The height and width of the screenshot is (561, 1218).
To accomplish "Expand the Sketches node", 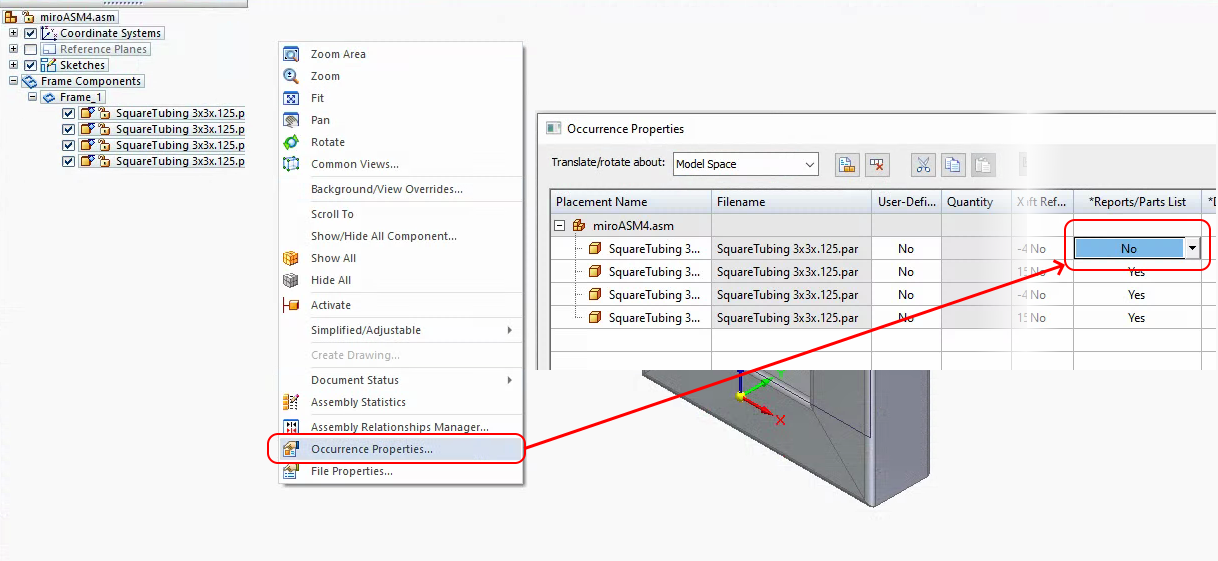I will click(13, 65).
